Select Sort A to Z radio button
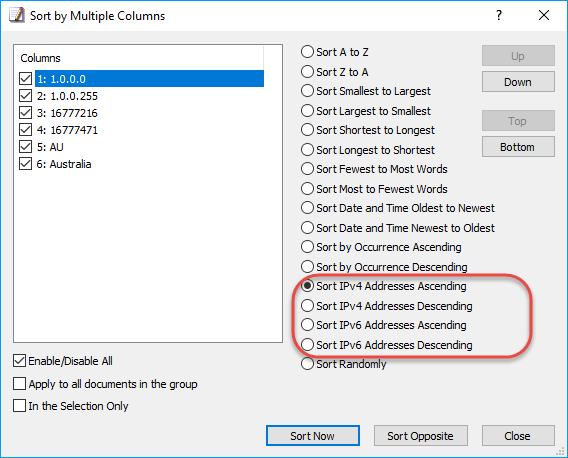The image size is (568, 458). 307,52
